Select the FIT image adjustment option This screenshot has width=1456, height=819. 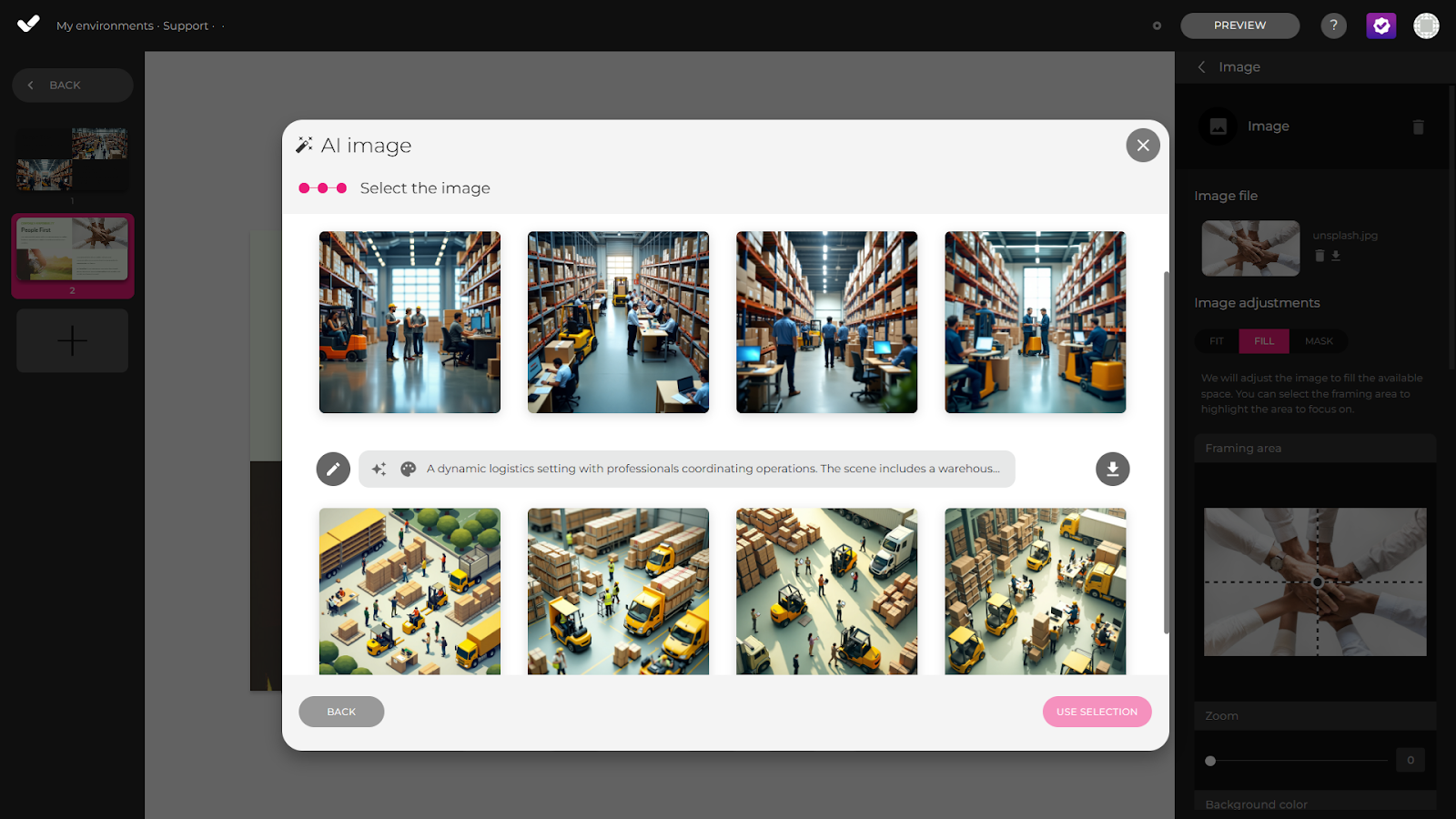click(x=1217, y=341)
